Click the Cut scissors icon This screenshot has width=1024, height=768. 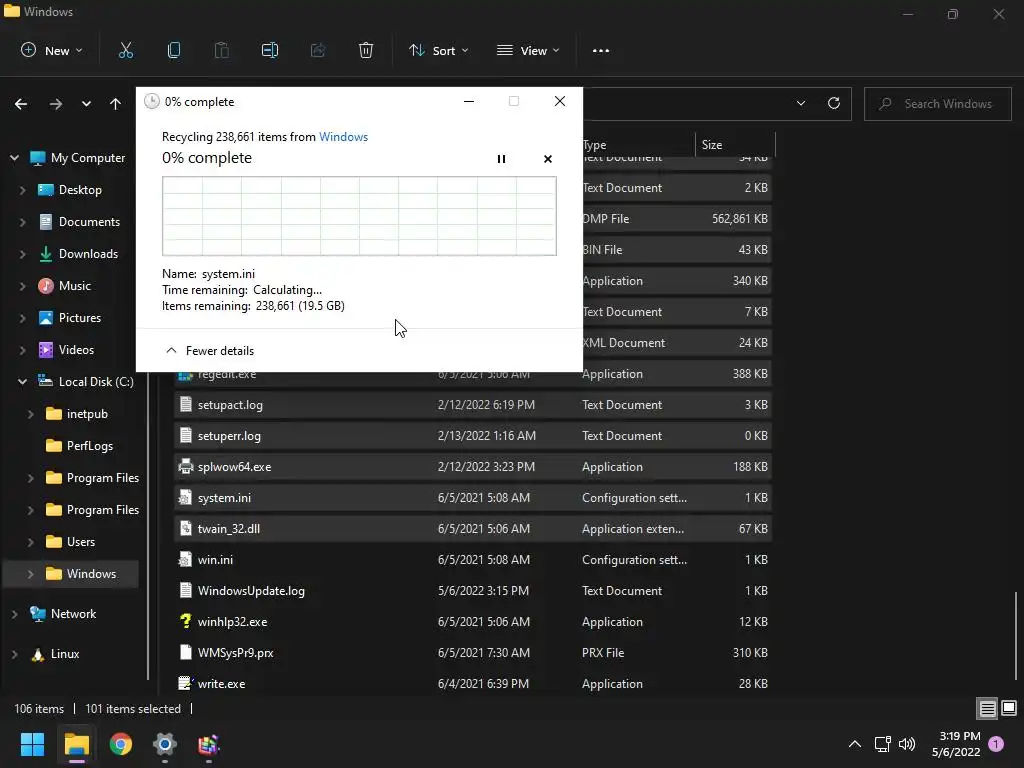[x=125, y=50]
